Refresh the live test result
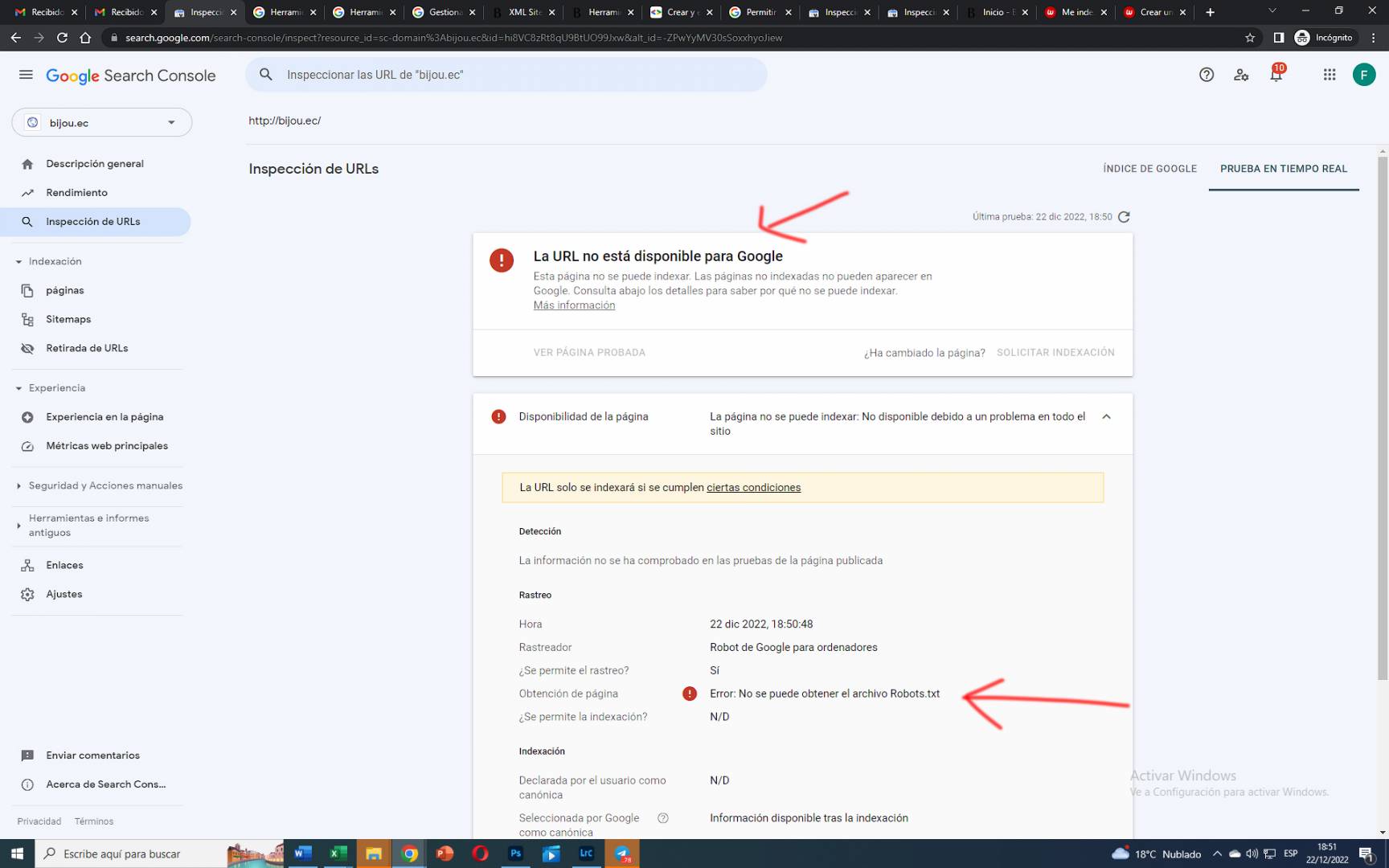The width and height of the screenshot is (1389, 868). click(1124, 217)
